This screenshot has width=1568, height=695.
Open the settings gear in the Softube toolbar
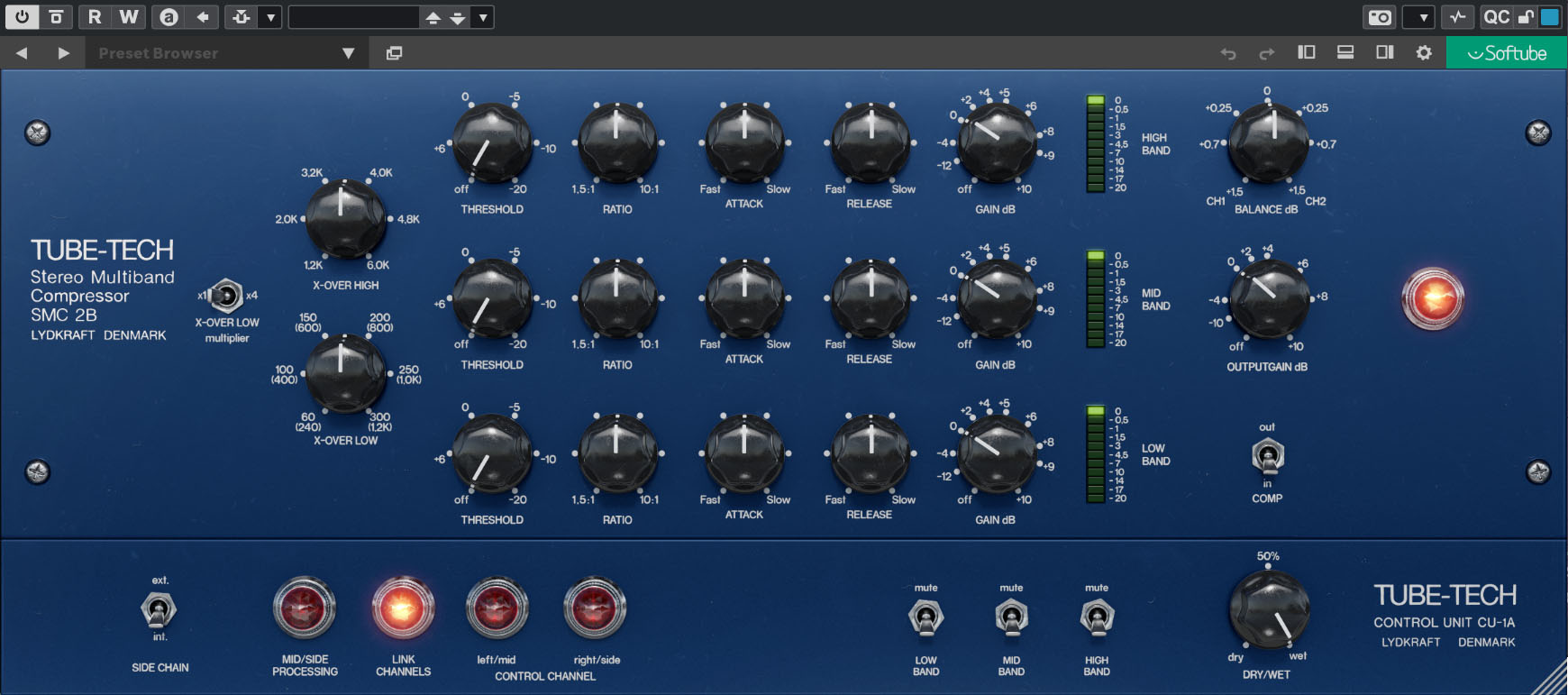coord(1424,52)
